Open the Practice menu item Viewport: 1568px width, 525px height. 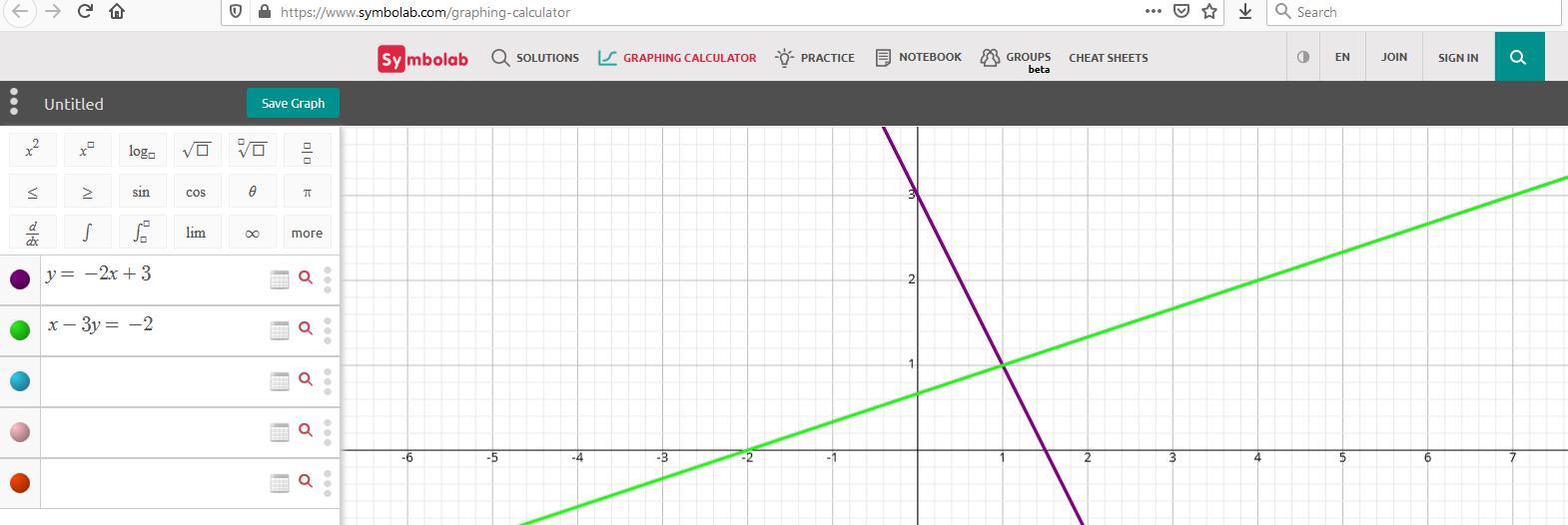815,58
